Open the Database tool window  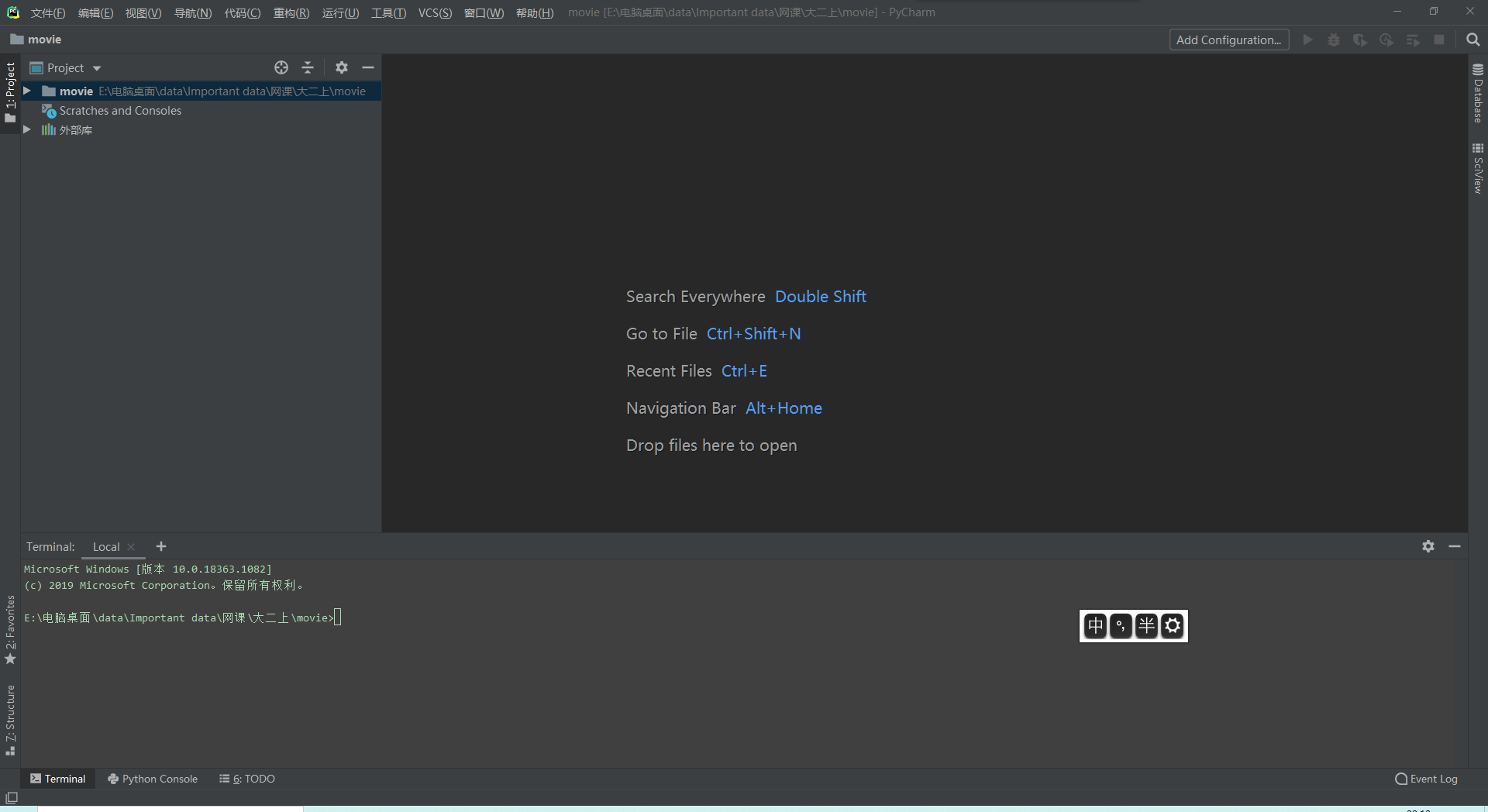pyautogui.click(x=1478, y=93)
